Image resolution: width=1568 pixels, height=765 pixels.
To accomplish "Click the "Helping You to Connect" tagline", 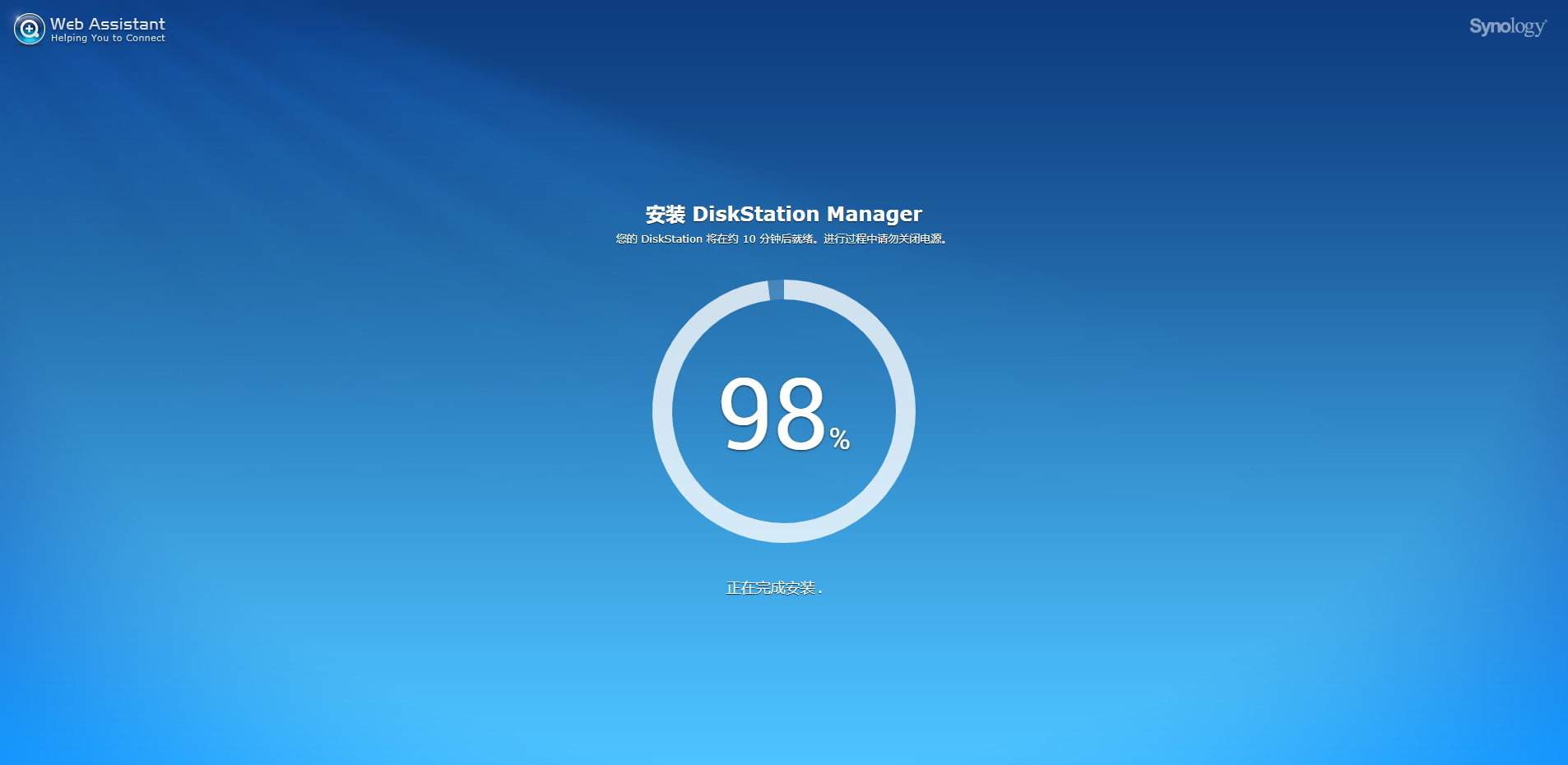I will [108, 38].
